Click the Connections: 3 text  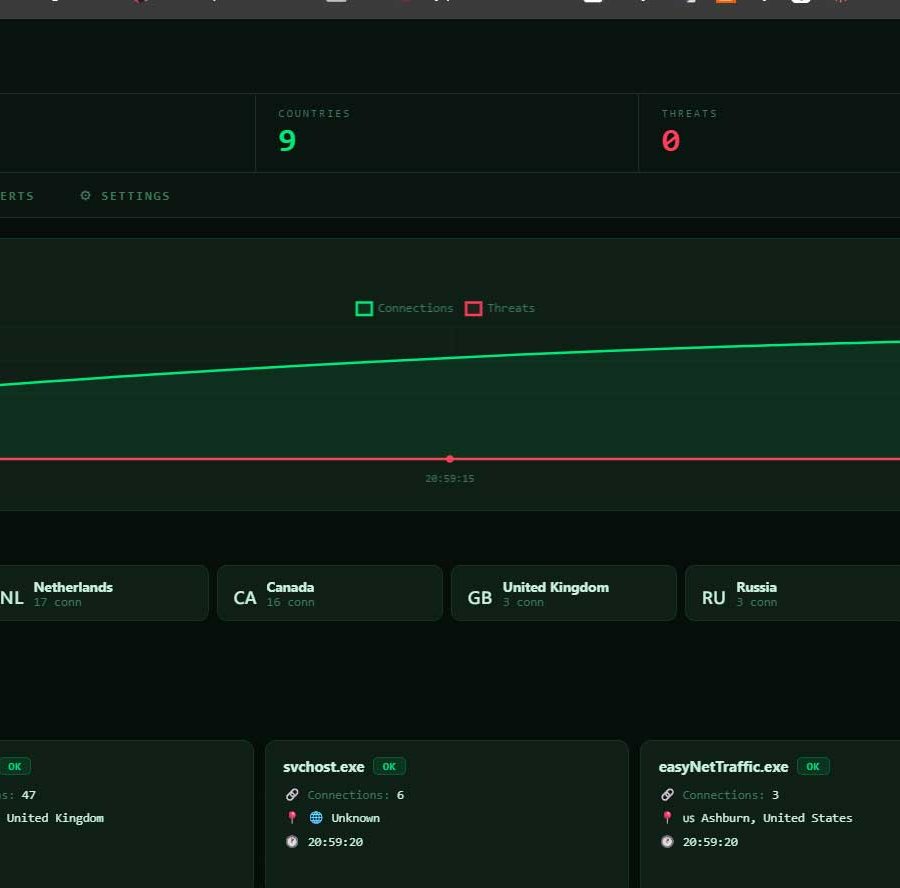click(730, 795)
